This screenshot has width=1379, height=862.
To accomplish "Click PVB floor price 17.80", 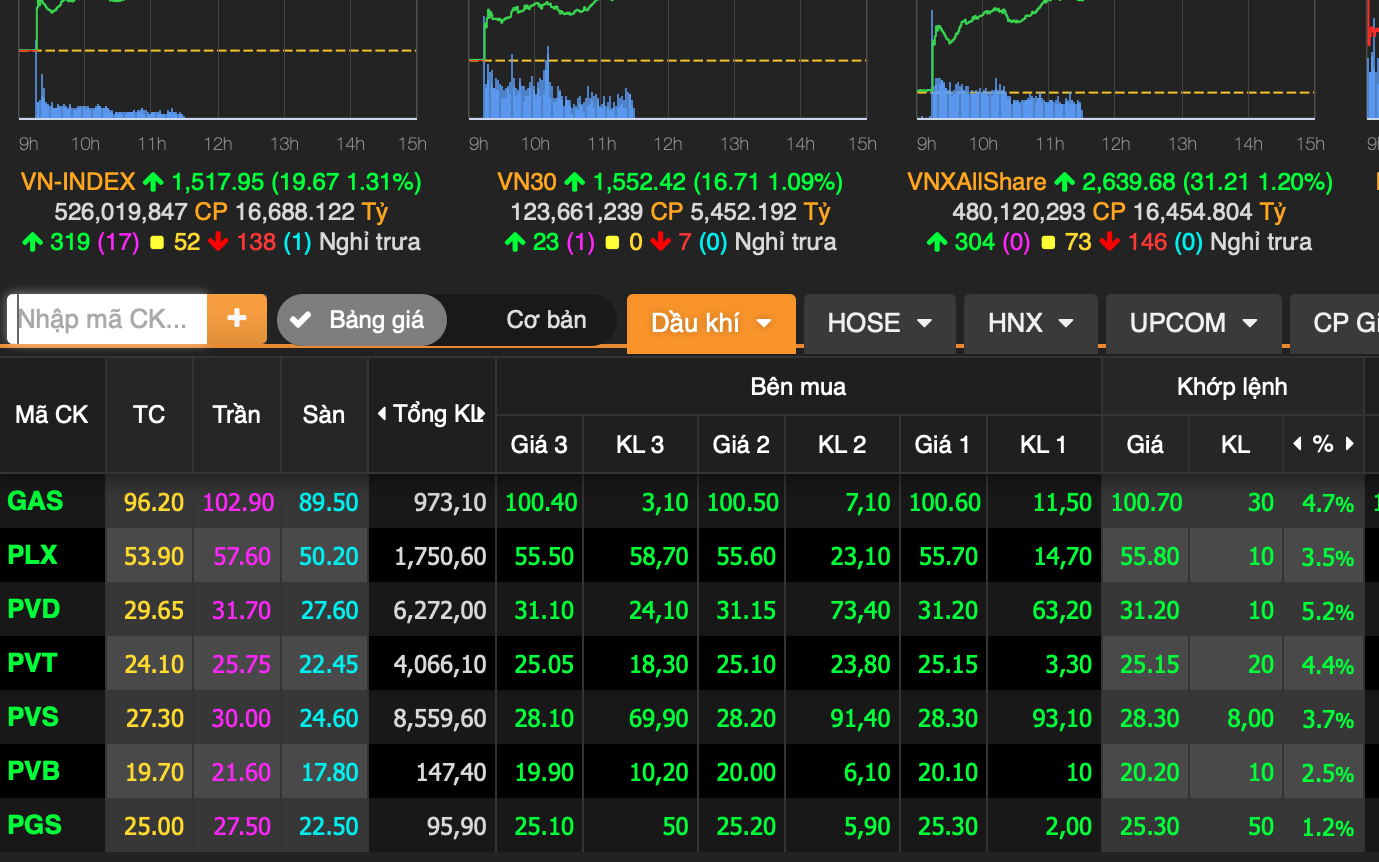I will [x=329, y=772].
